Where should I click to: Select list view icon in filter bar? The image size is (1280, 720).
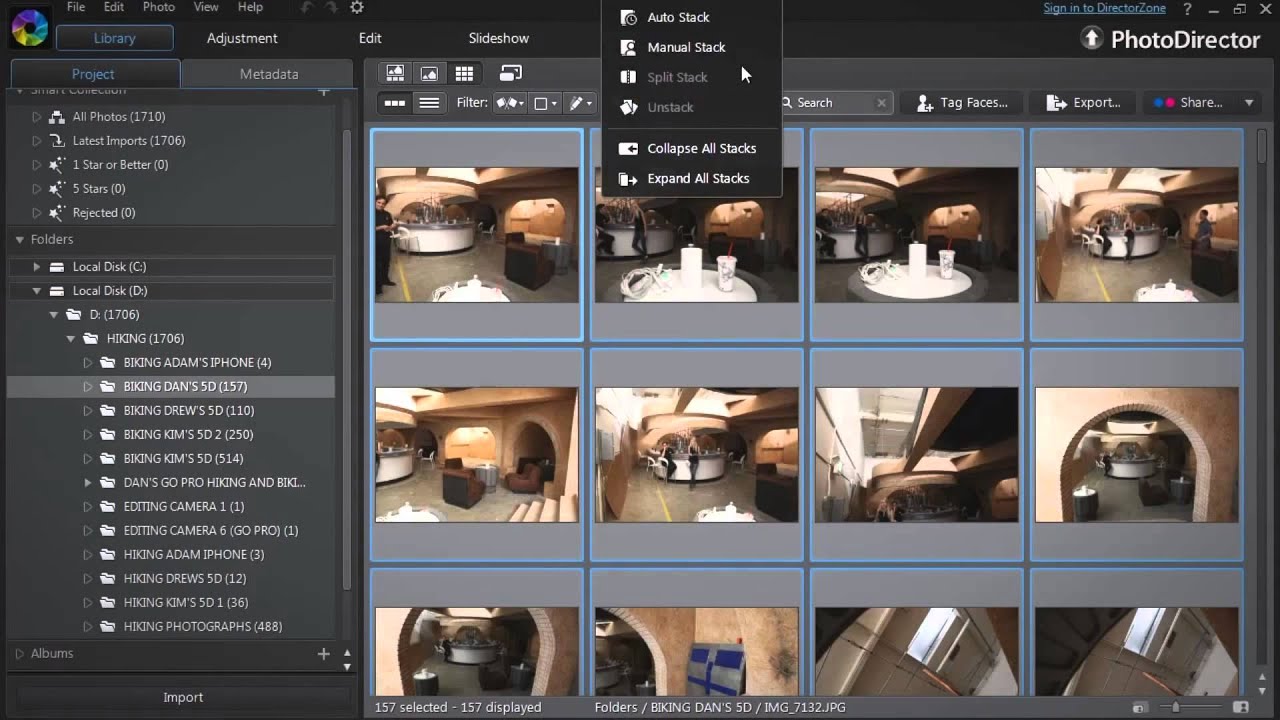pyautogui.click(x=429, y=103)
